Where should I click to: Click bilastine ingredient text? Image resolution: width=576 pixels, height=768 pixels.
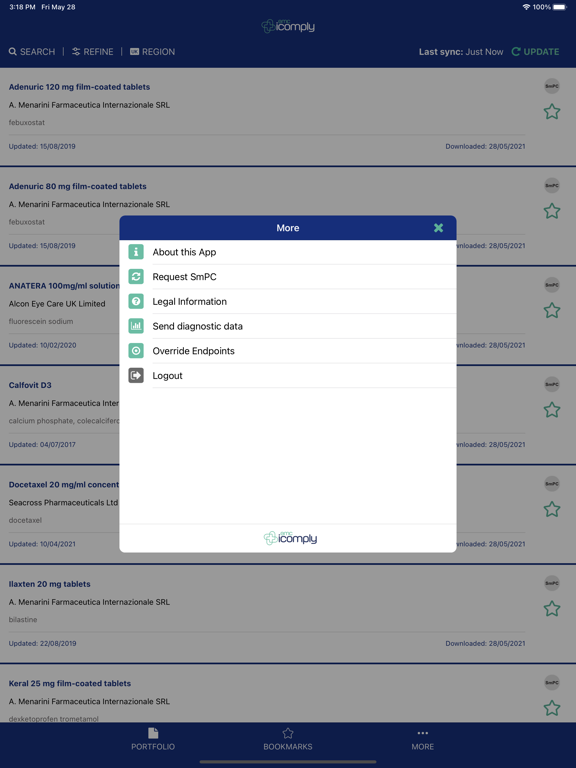[23, 620]
